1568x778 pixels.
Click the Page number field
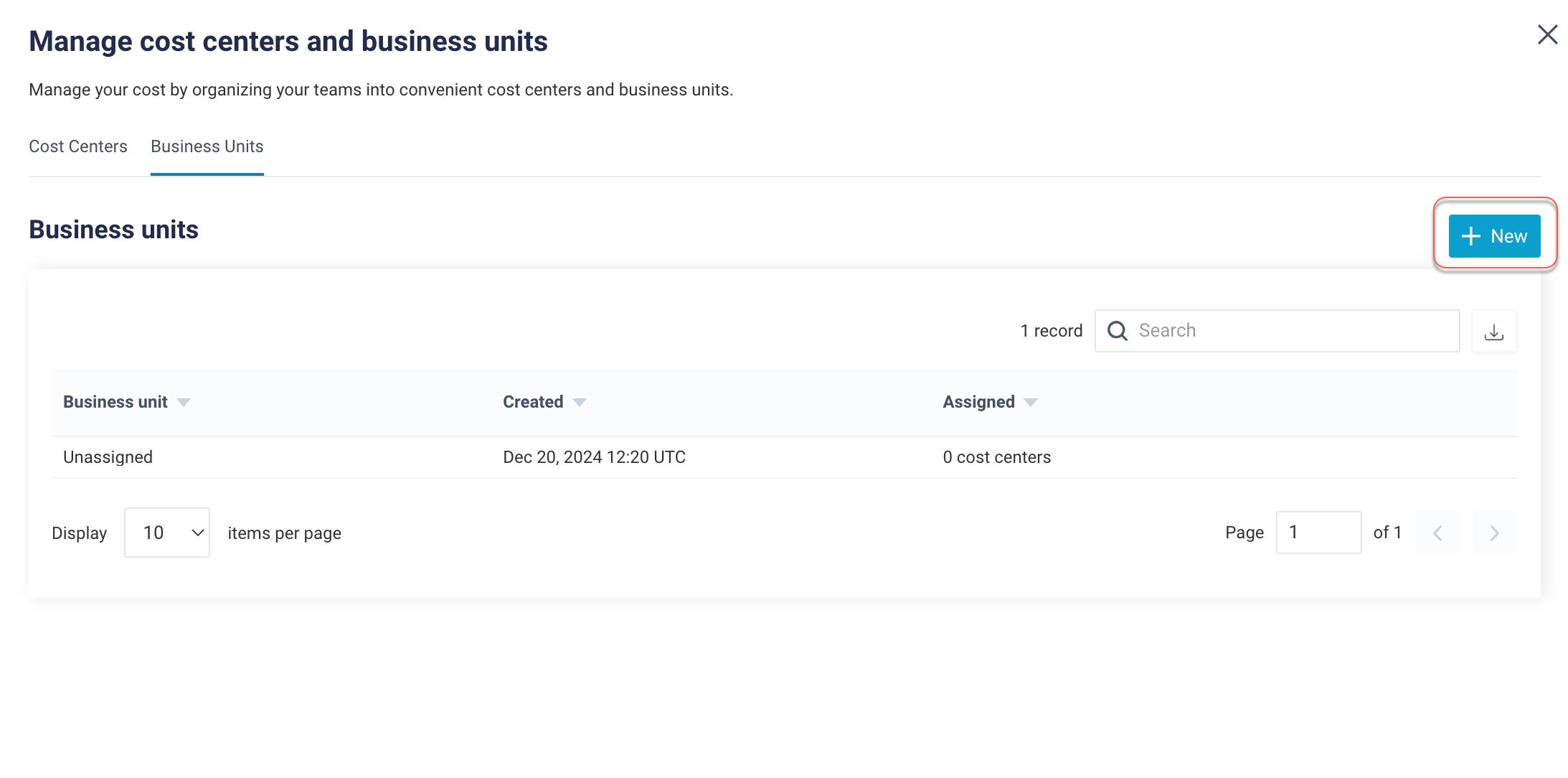coord(1318,533)
